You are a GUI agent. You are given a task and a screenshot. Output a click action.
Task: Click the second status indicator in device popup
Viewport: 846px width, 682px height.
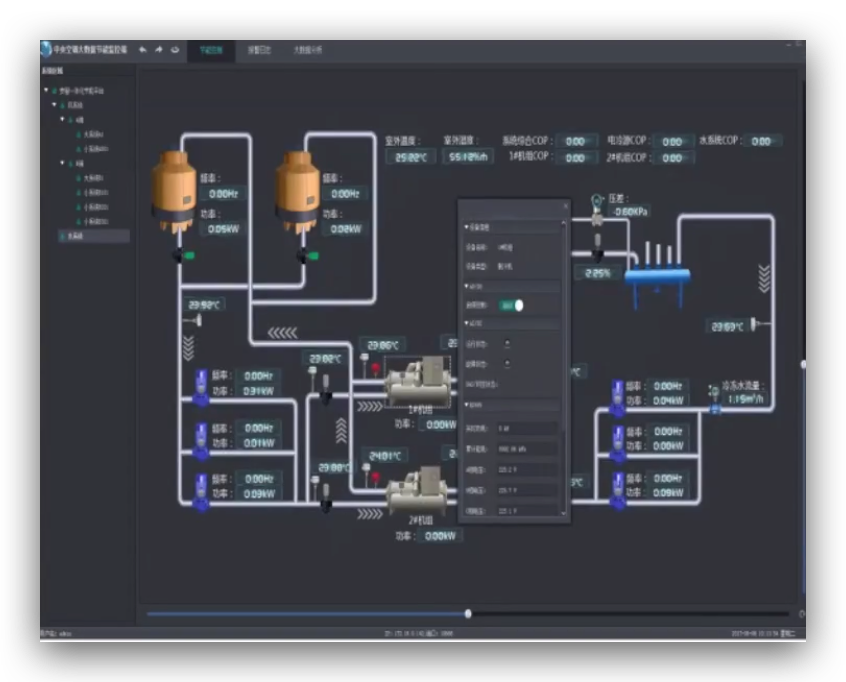click(x=508, y=362)
